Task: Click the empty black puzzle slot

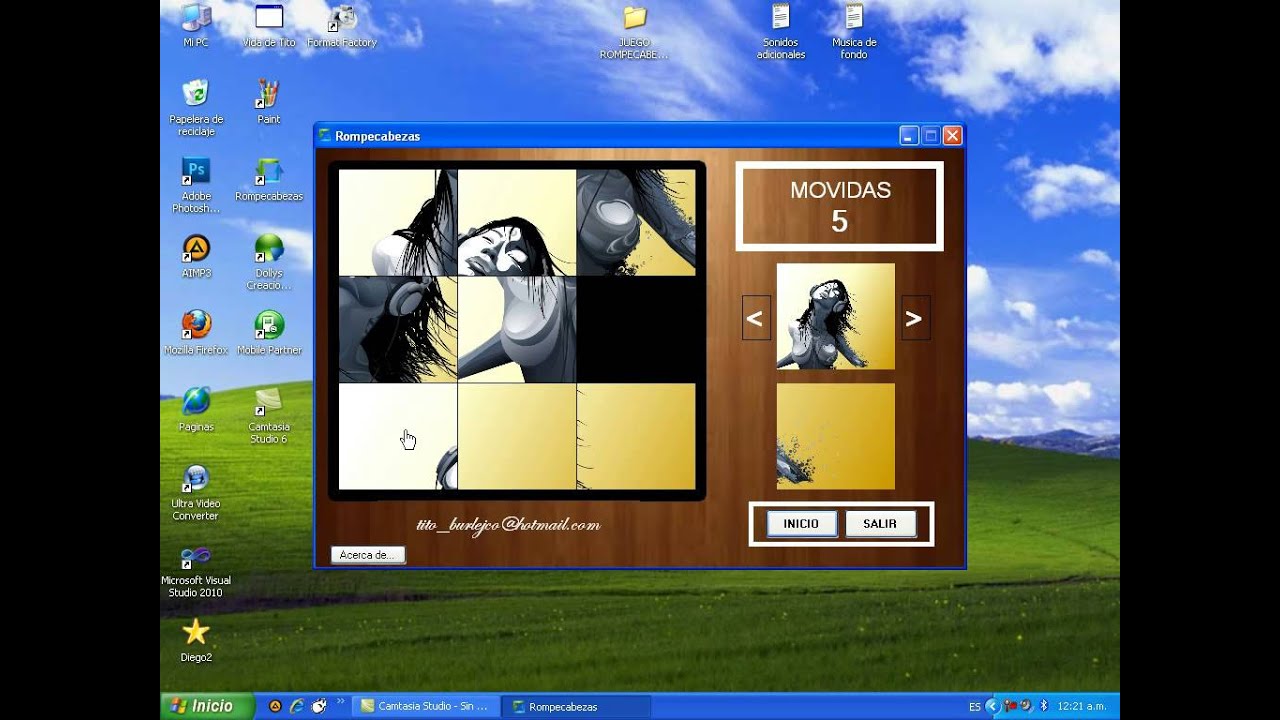Action: click(635, 329)
